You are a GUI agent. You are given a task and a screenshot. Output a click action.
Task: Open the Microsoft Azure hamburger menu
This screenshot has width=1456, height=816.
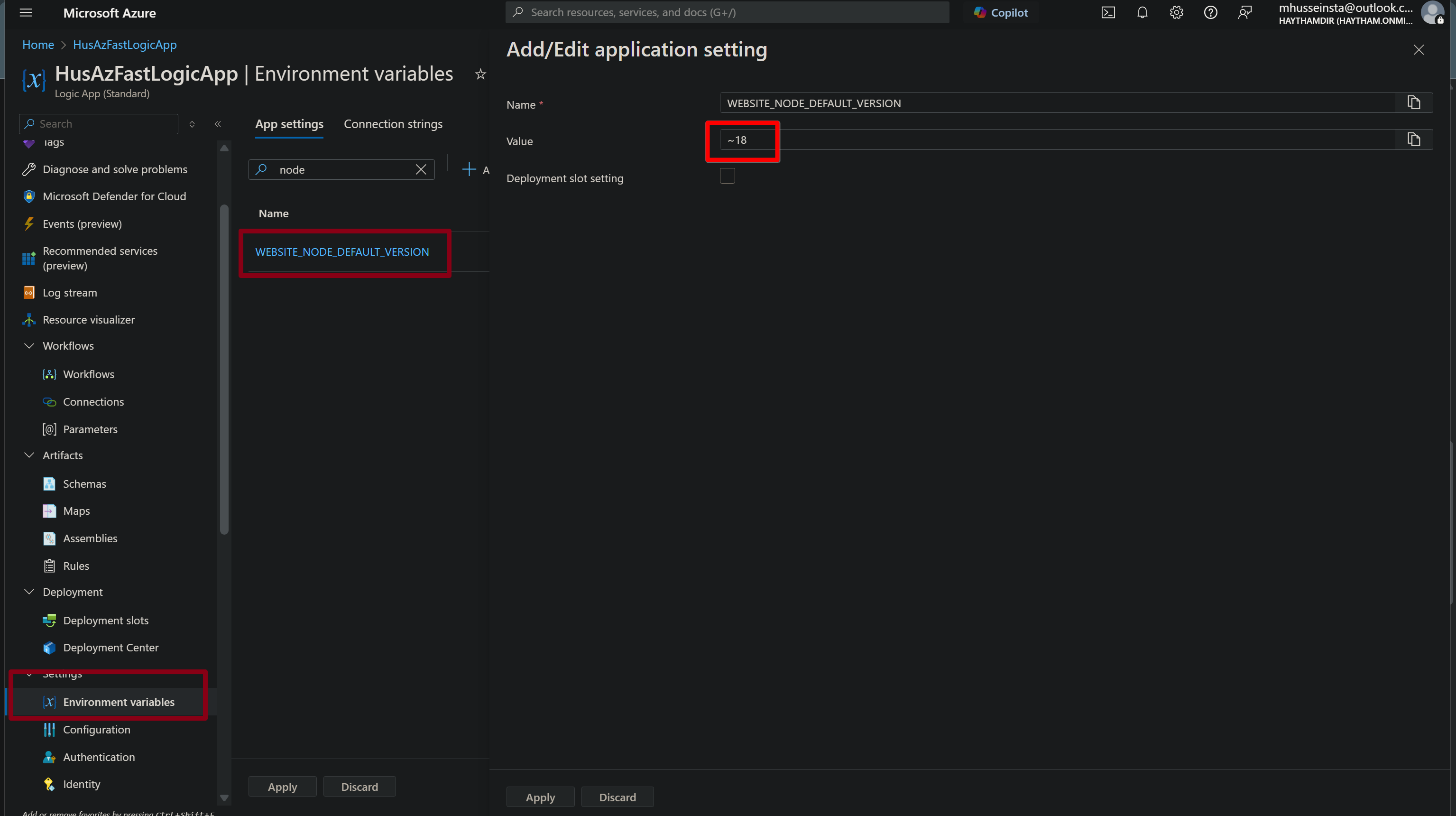26,12
